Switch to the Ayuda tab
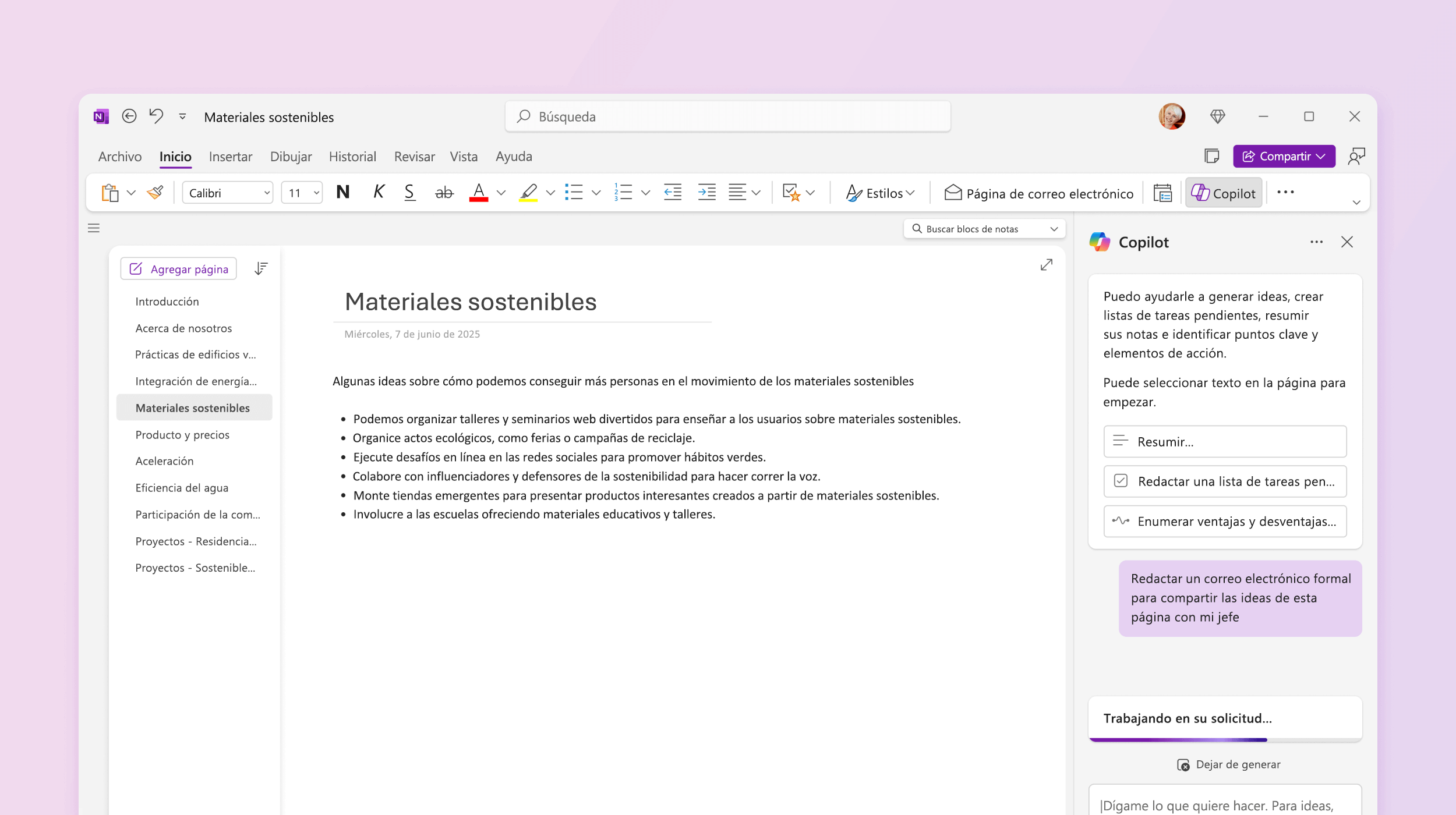1456x815 pixels. click(514, 157)
